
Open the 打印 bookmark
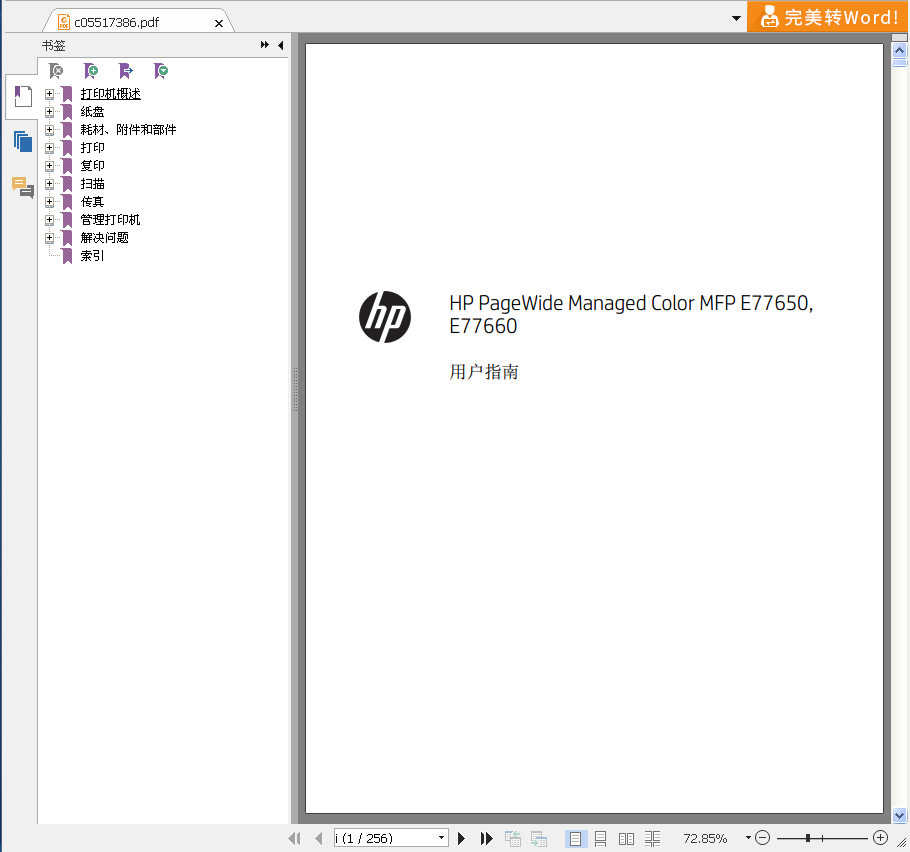(x=92, y=147)
